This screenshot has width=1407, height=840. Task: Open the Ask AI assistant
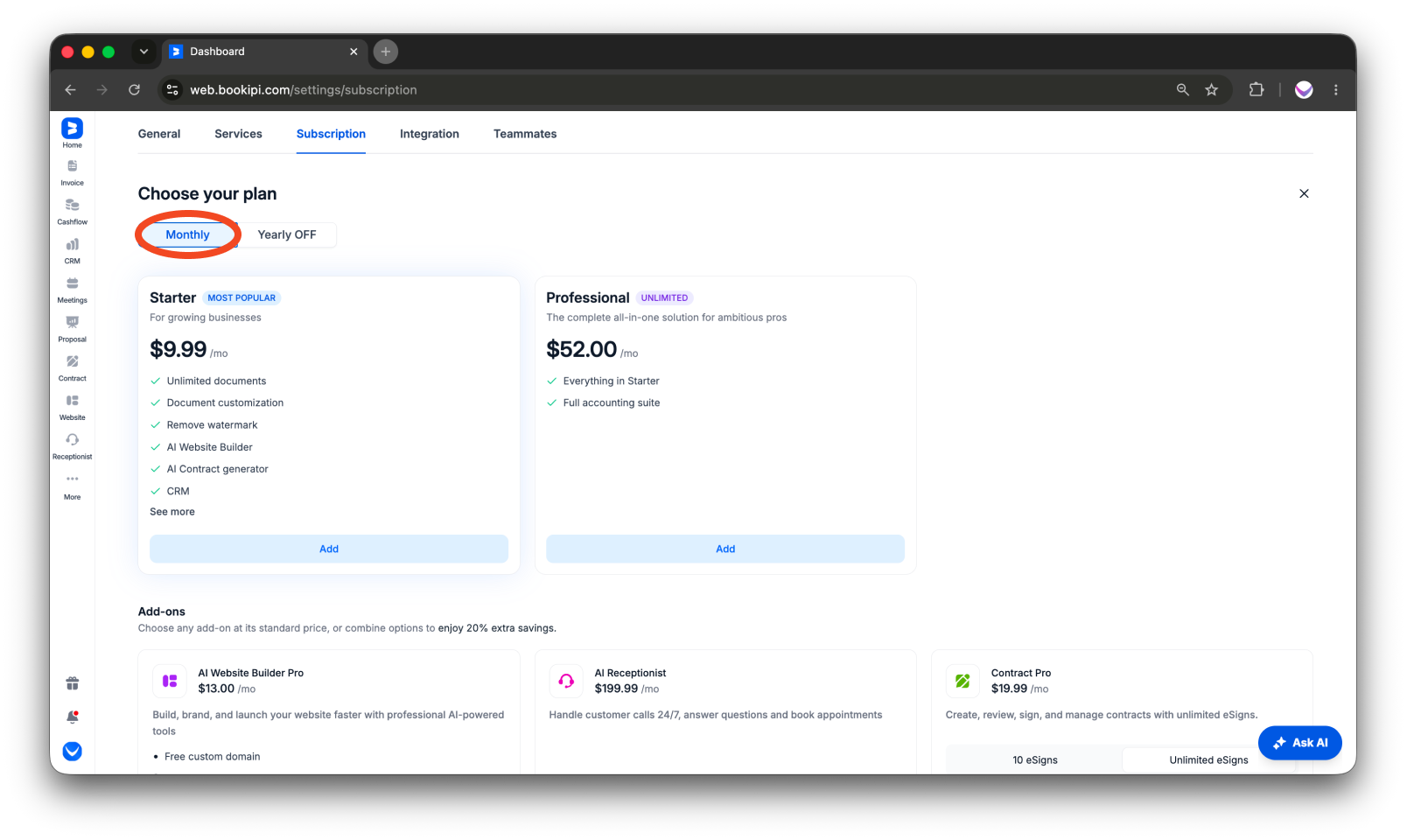coord(1300,743)
